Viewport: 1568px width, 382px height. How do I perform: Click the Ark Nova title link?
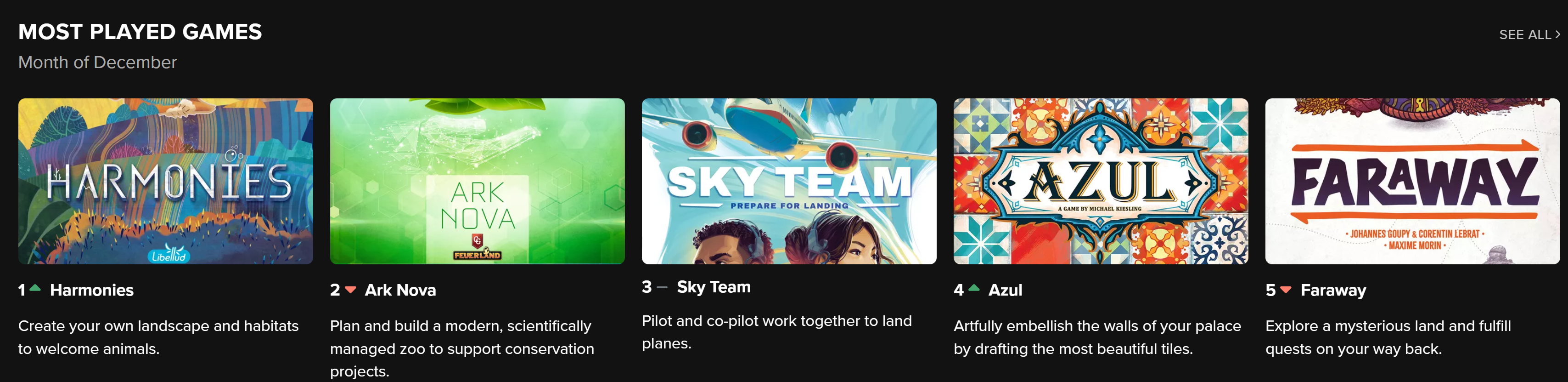(400, 290)
